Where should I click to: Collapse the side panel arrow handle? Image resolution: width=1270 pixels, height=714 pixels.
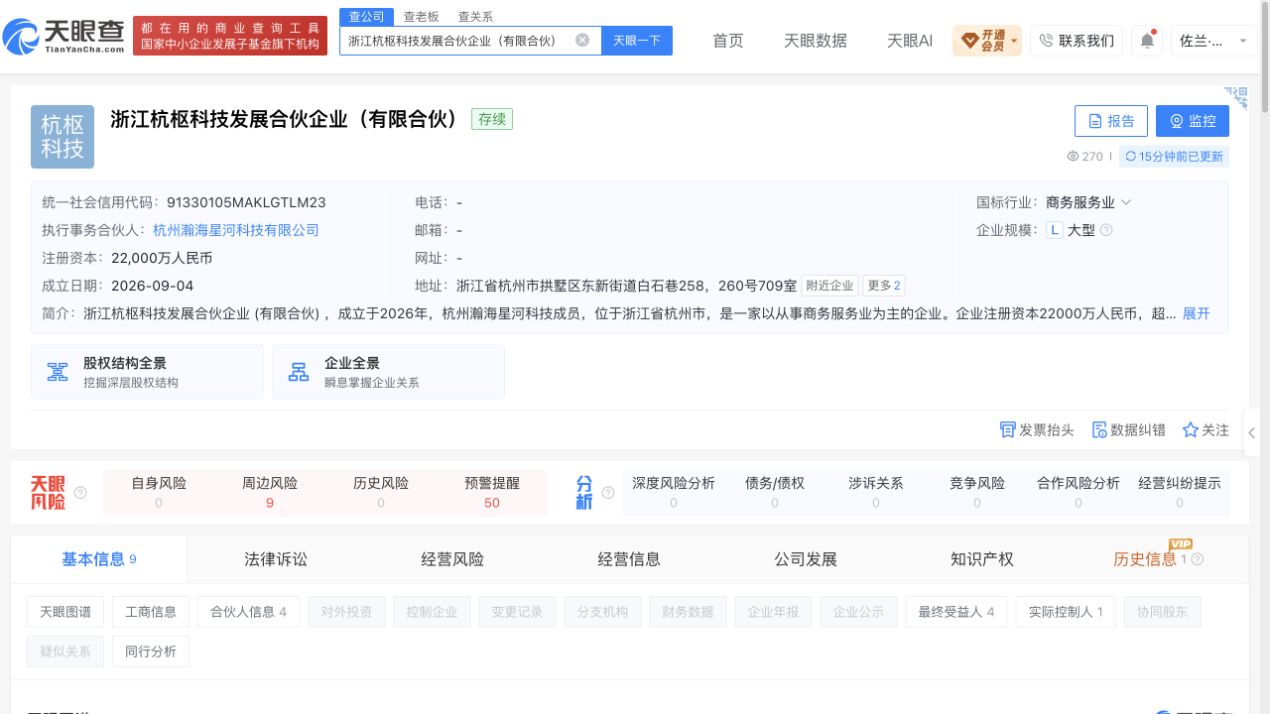(1251, 433)
